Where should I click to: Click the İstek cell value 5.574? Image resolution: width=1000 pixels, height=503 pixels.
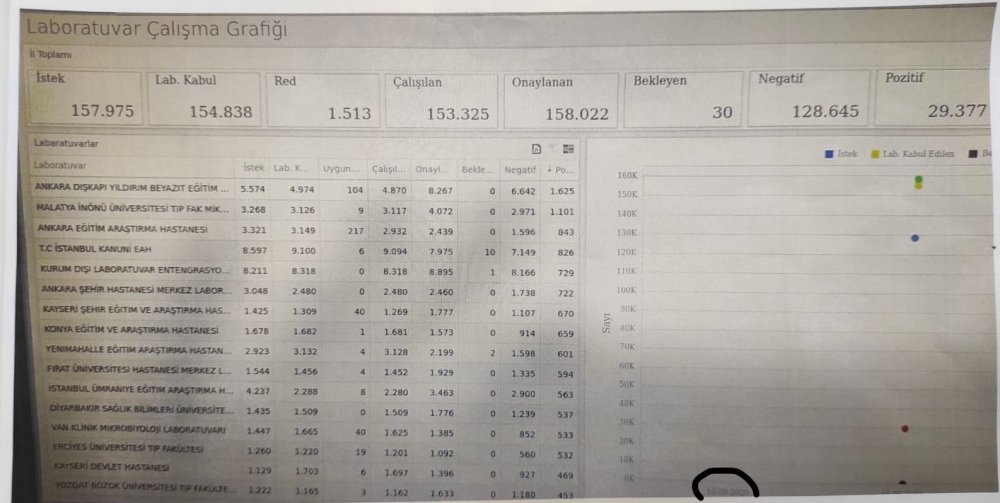pyautogui.click(x=253, y=189)
